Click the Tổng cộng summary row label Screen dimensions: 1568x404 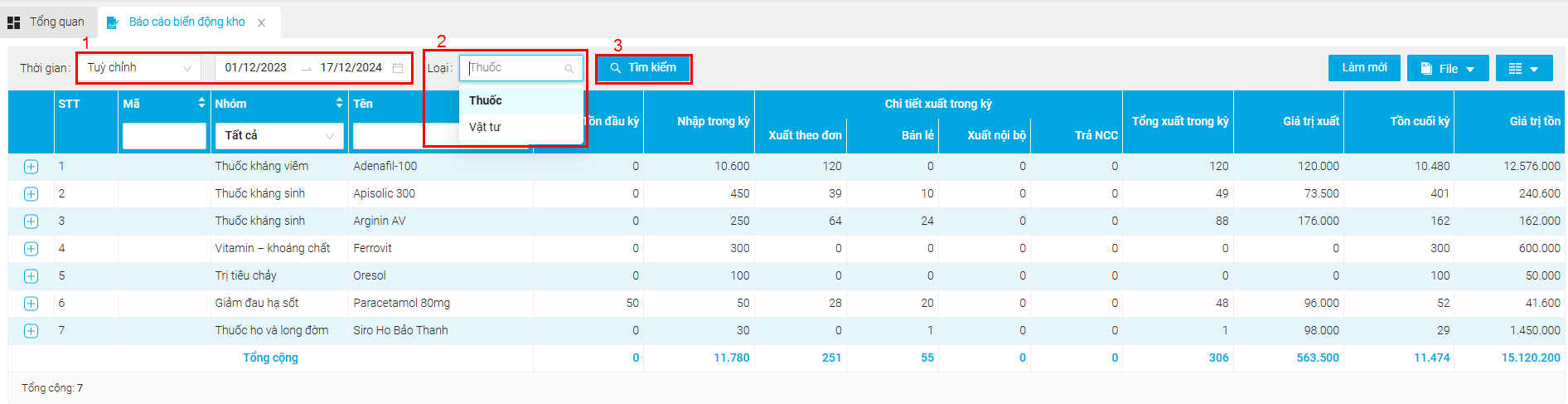pos(270,358)
